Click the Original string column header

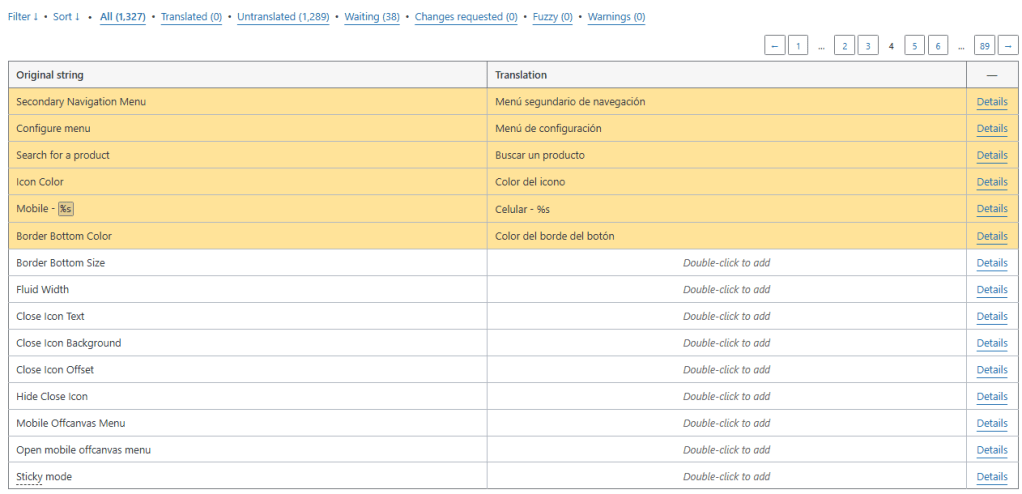(50, 75)
